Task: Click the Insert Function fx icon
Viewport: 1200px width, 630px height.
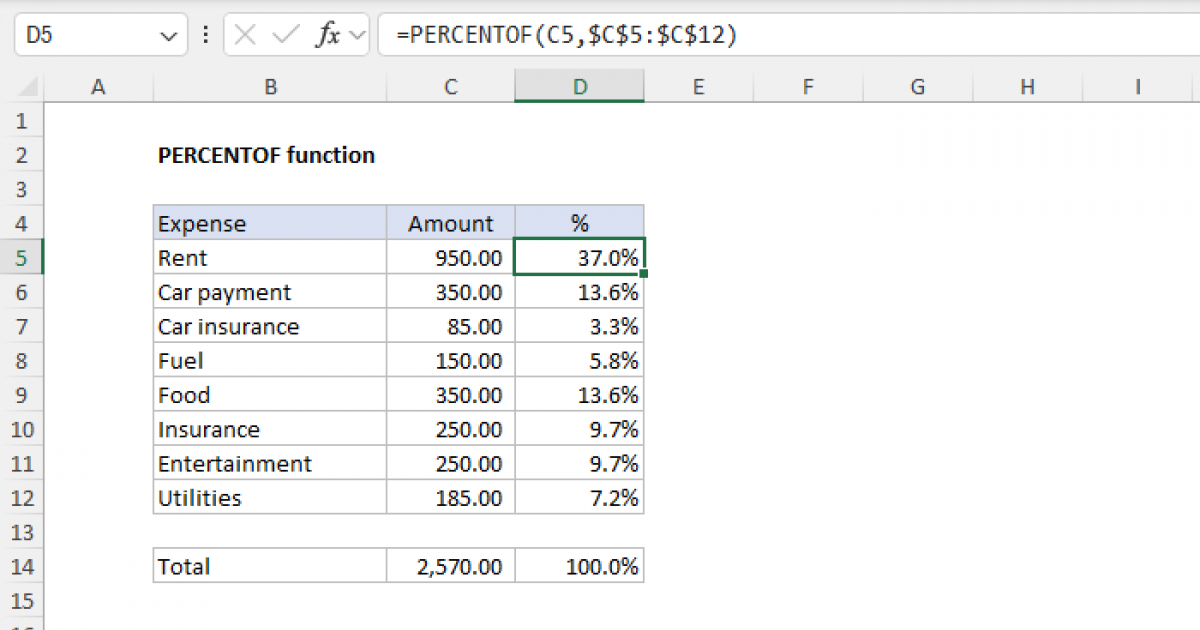Action: pos(326,36)
